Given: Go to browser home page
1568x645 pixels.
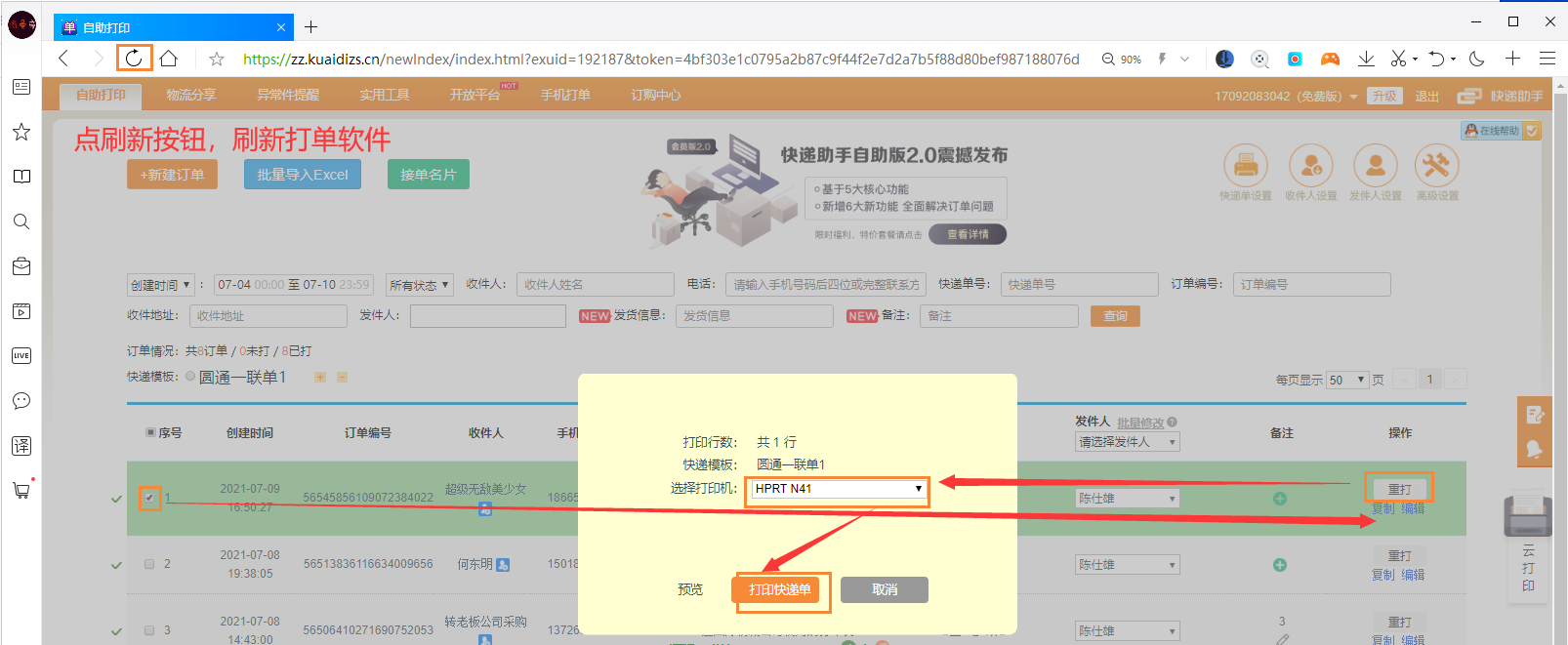Looking at the screenshot, I should (169, 59).
